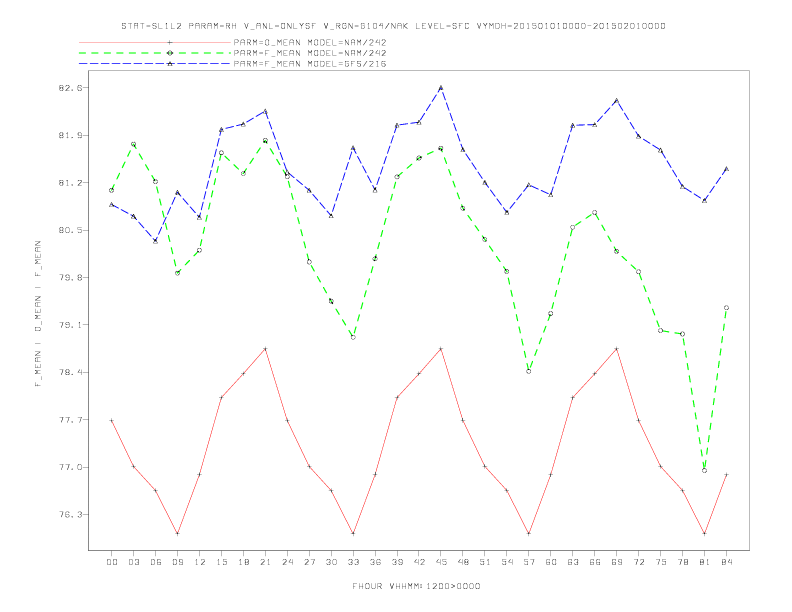The image size is (792, 612).
Task: Click the blue GFS peak marker at hour 45
Action: click(x=441, y=88)
